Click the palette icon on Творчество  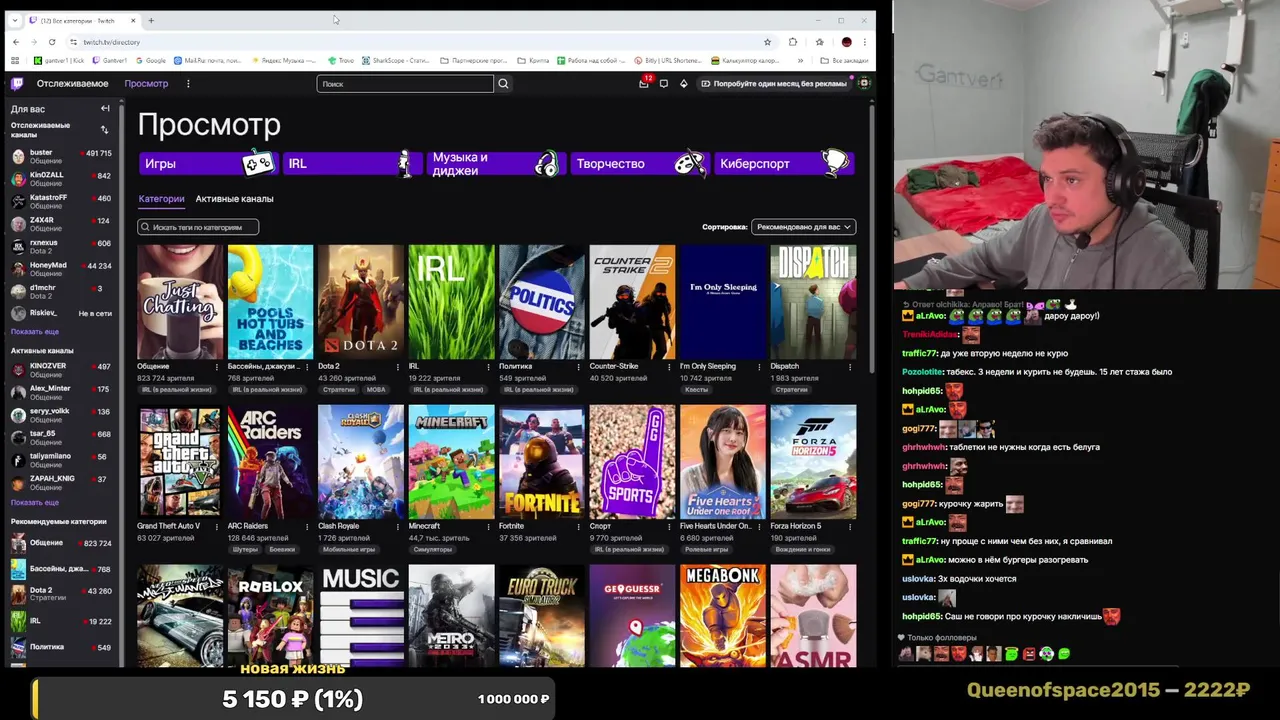click(x=690, y=163)
